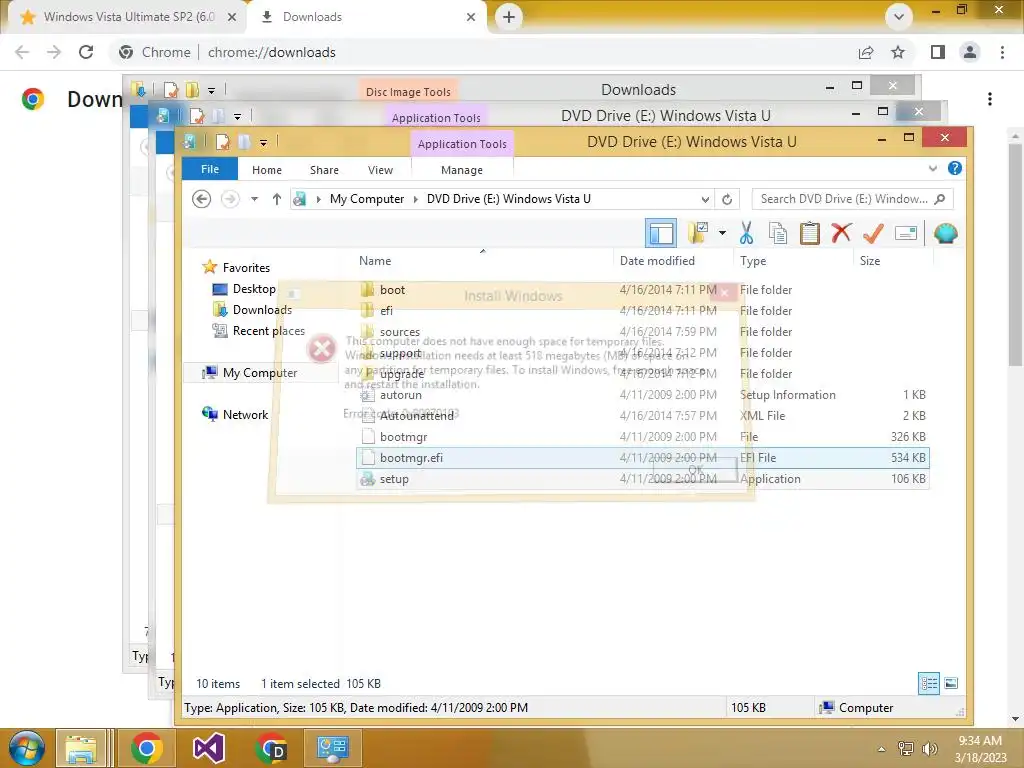Switch to the View ribbon tab
Viewport: 1024px width, 768px height.
pyautogui.click(x=380, y=170)
